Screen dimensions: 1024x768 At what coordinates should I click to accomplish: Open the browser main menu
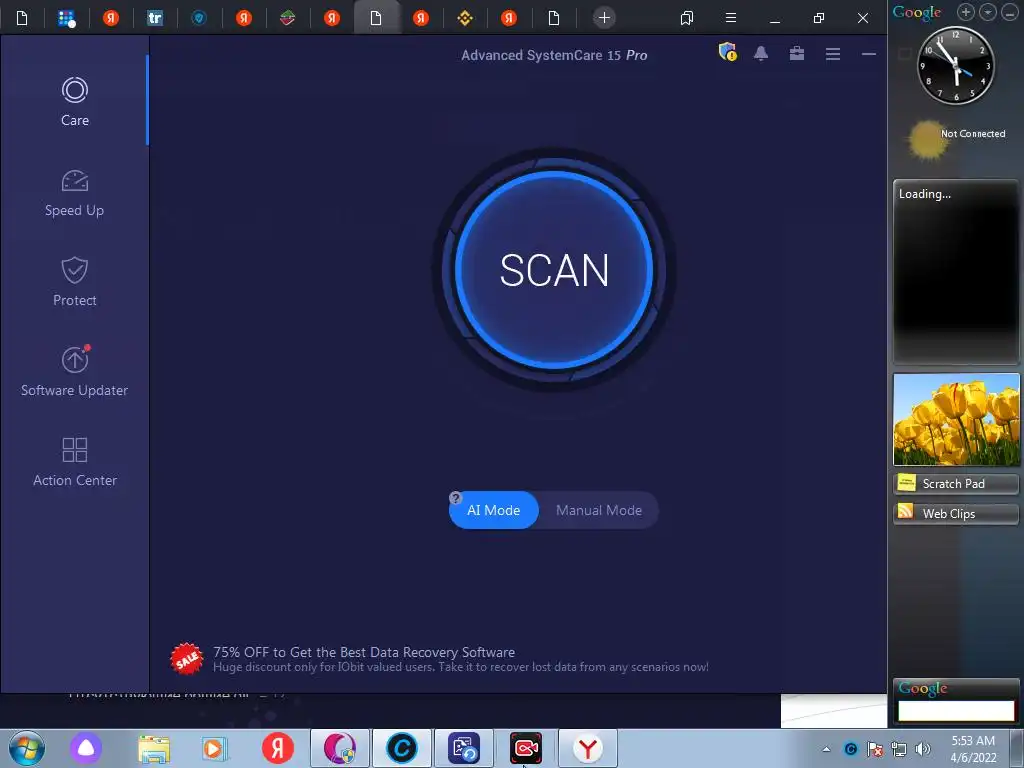[x=731, y=18]
